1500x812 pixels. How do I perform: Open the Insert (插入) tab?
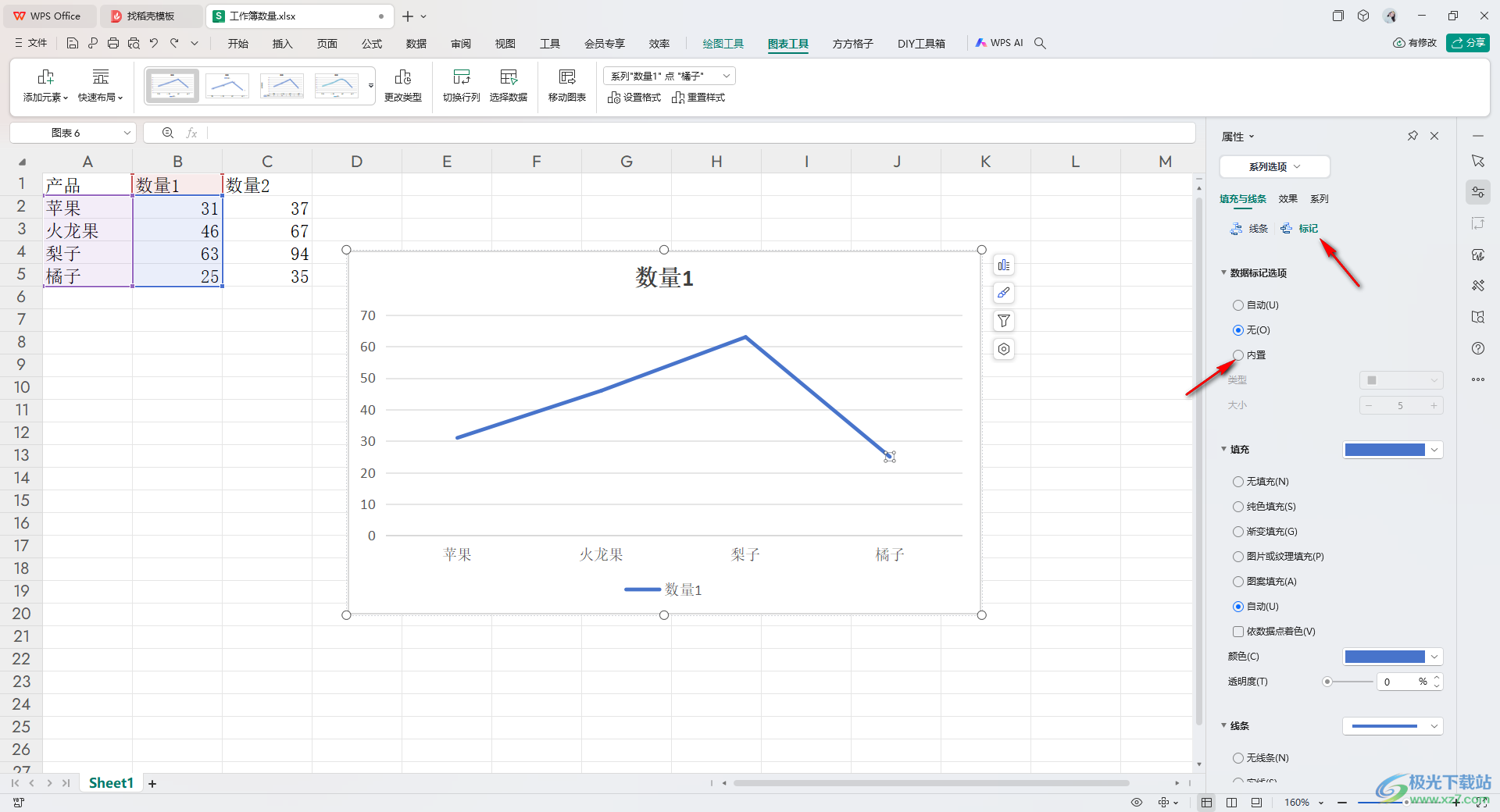coord(282,44)
